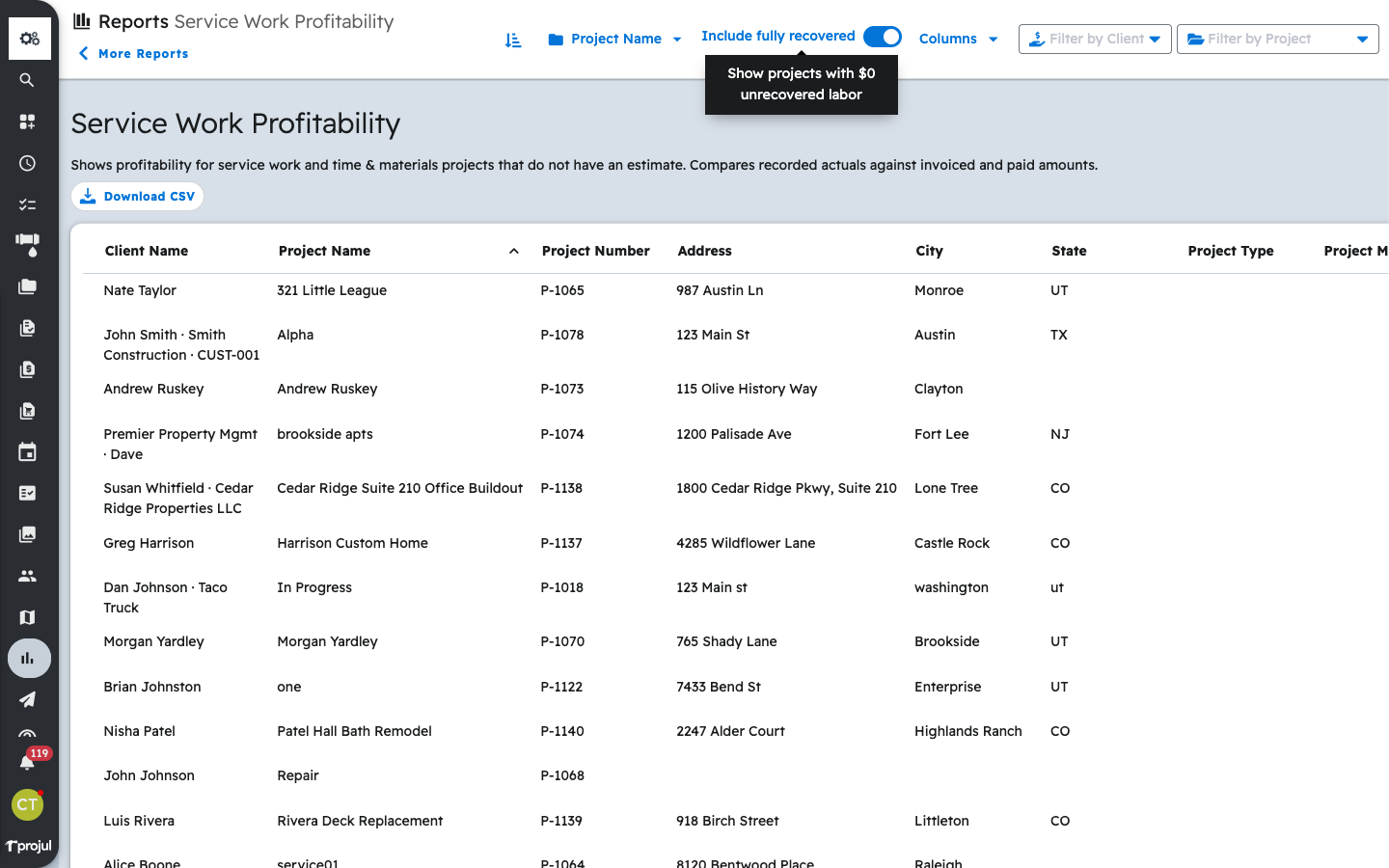1389x868 pixels.
Task: Click the Nate Taylor client cell
Action: (140, 290)
